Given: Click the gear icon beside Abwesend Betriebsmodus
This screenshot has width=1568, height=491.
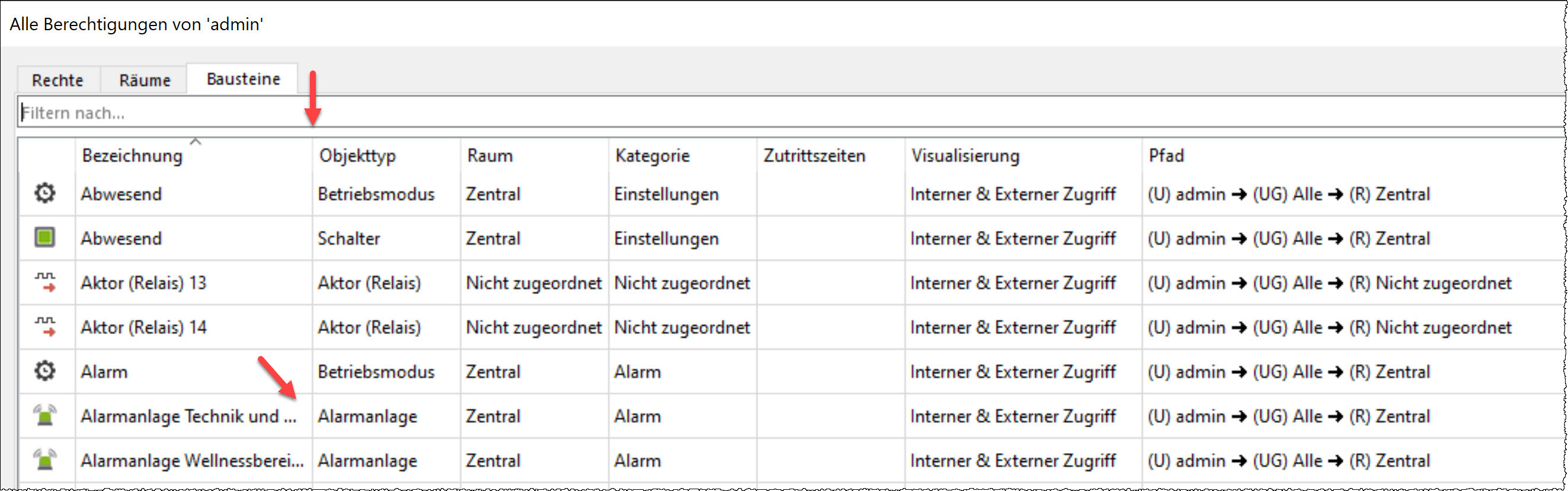Looking at the screenshot, I should [x=44, y=194].
